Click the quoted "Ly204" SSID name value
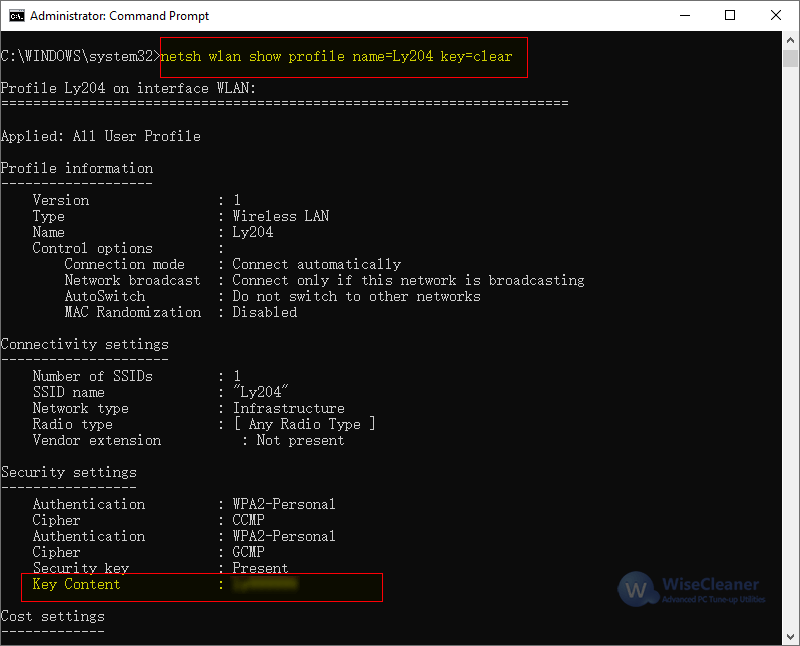The width and height of the screenshot is (800, 646). (261, 392)
